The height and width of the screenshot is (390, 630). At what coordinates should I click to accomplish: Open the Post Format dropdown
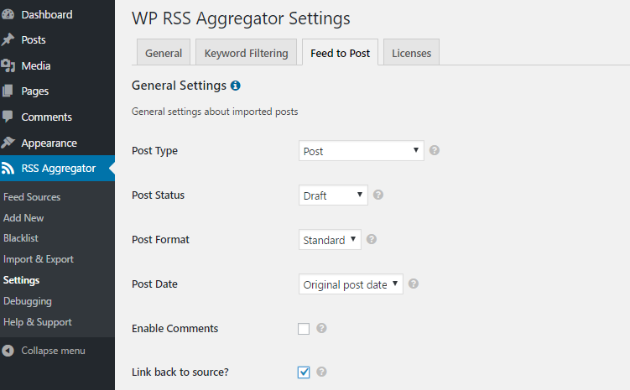pos(330,240)
